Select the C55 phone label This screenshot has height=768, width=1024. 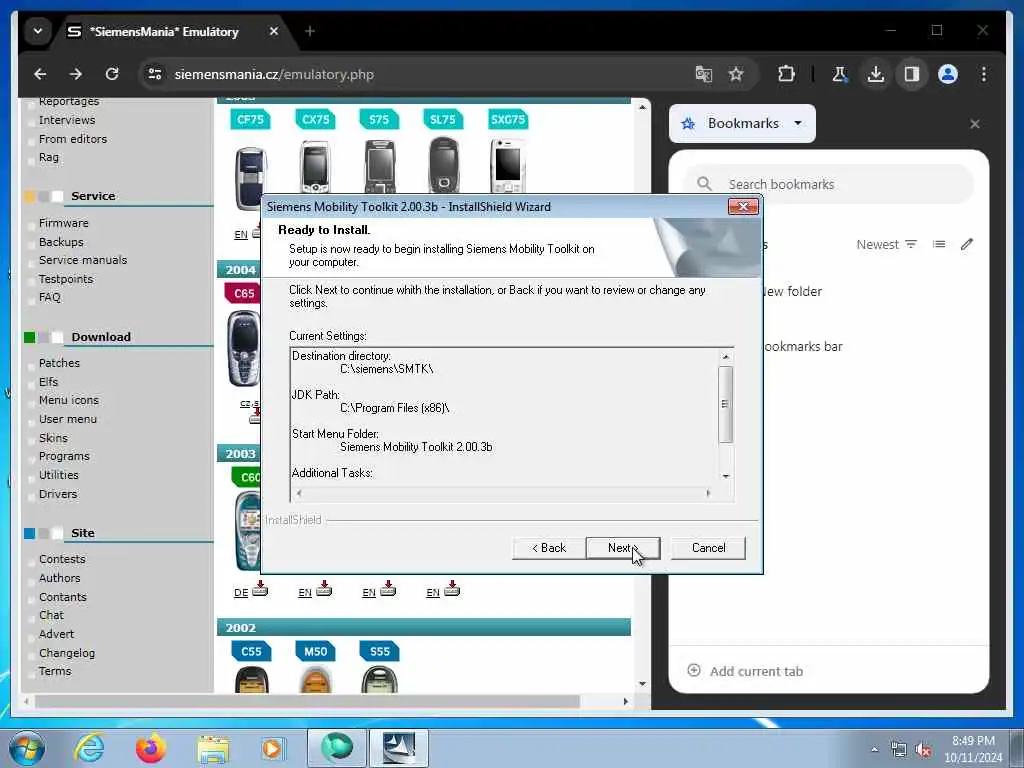point(251,652)
